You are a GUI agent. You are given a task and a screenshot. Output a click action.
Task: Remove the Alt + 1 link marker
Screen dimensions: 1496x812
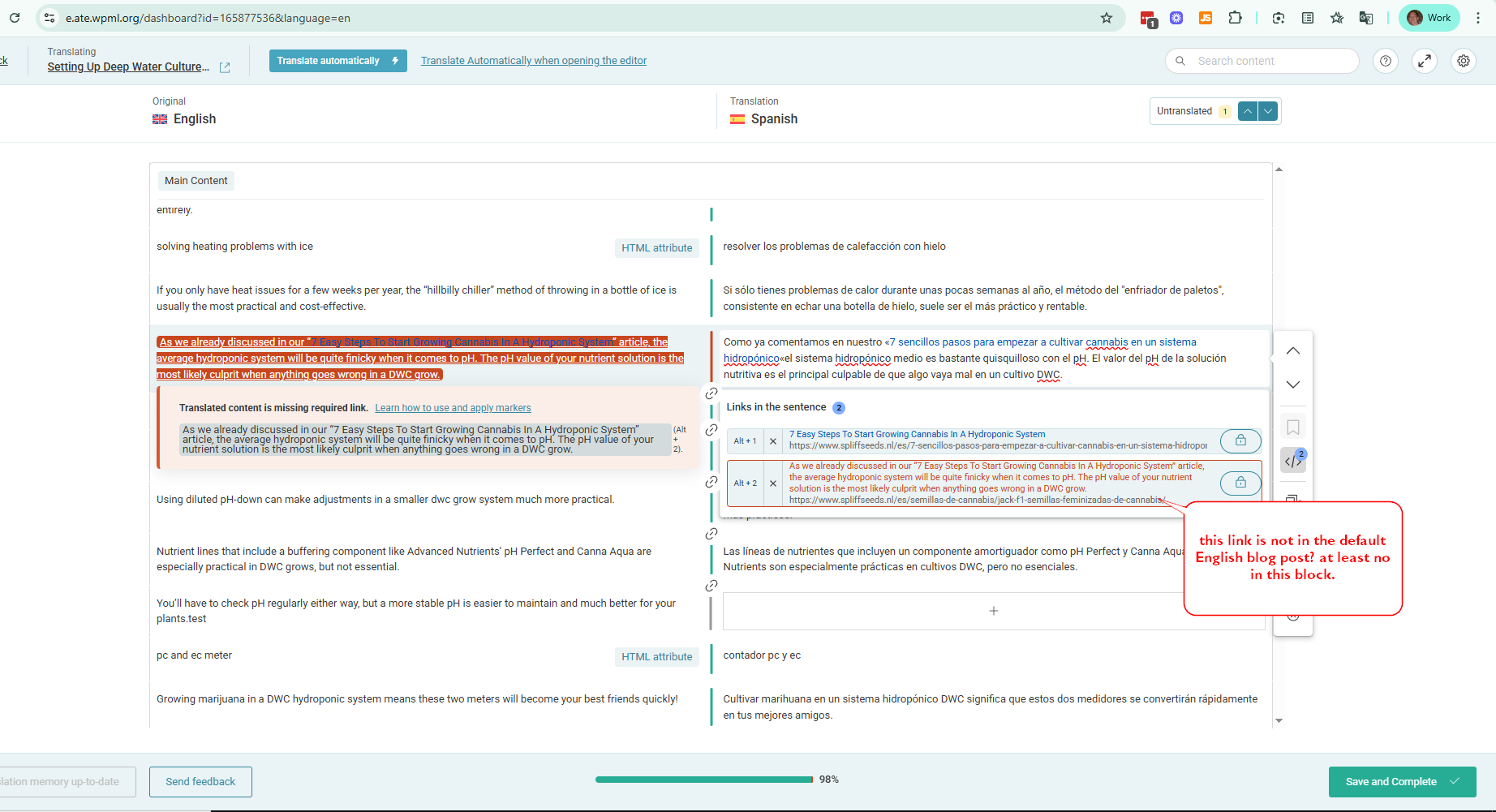(773, 441)
